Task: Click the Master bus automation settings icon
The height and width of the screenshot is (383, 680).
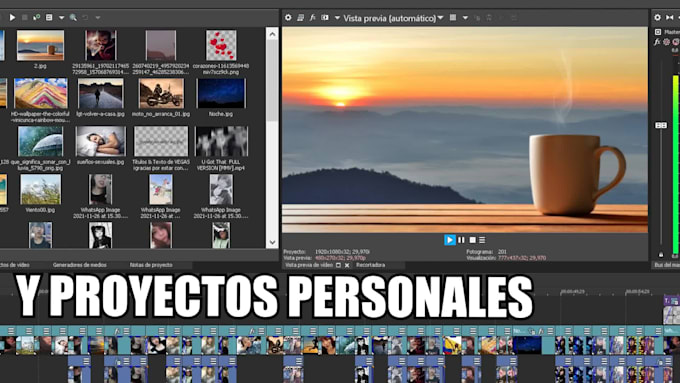Action: [x=667, y=42]
